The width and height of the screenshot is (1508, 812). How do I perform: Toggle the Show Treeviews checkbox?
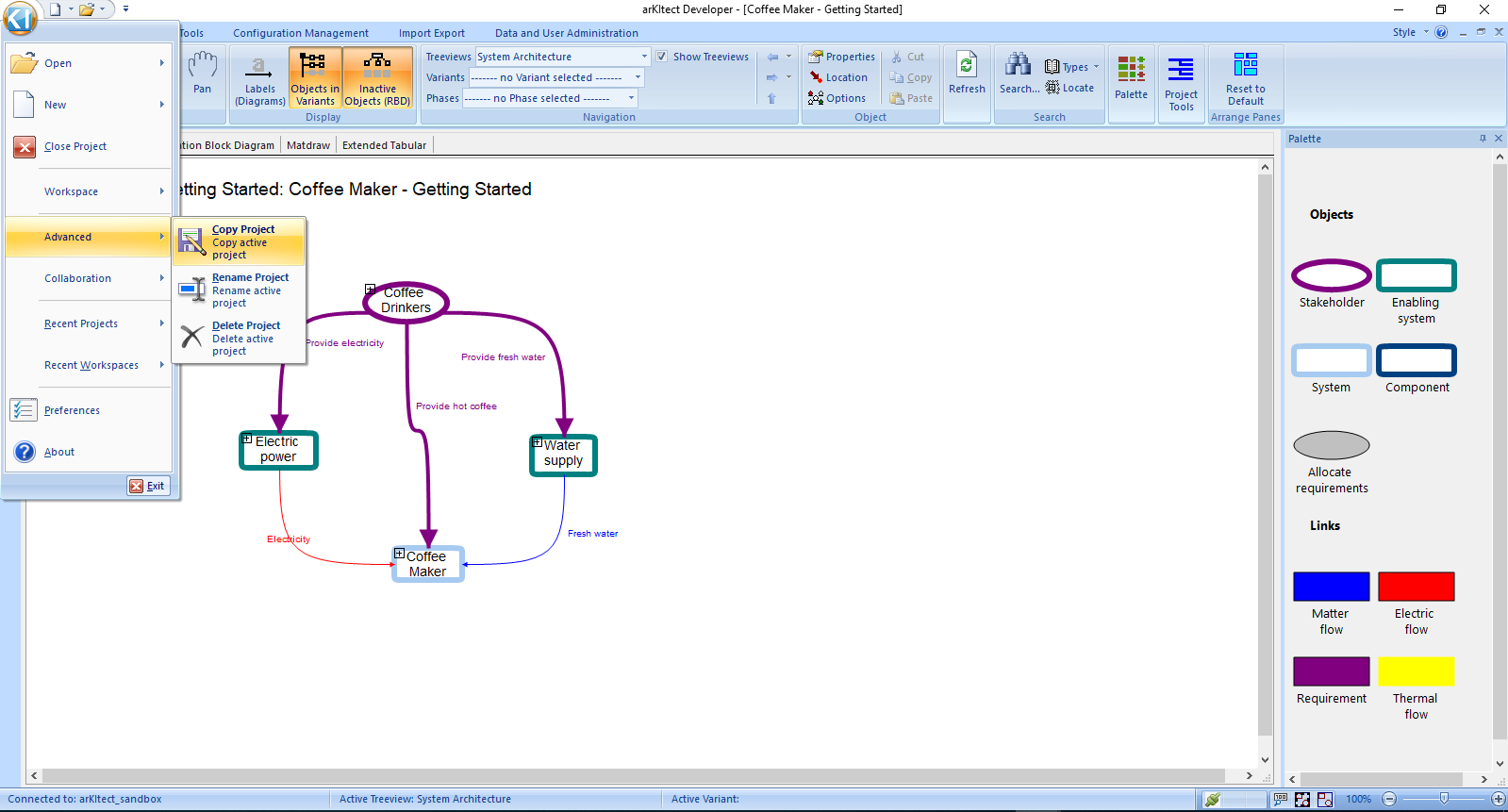662,57
